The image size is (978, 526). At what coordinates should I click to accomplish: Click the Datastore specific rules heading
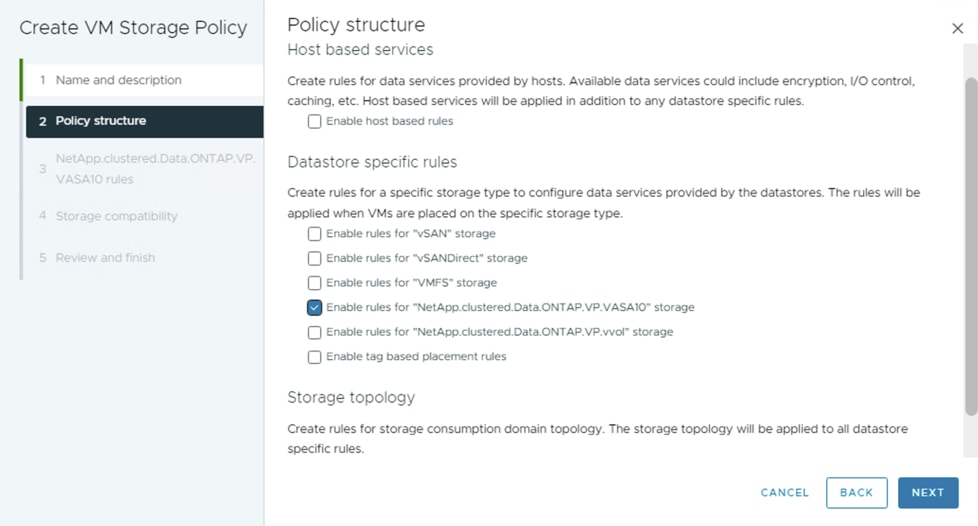[371, 161]
